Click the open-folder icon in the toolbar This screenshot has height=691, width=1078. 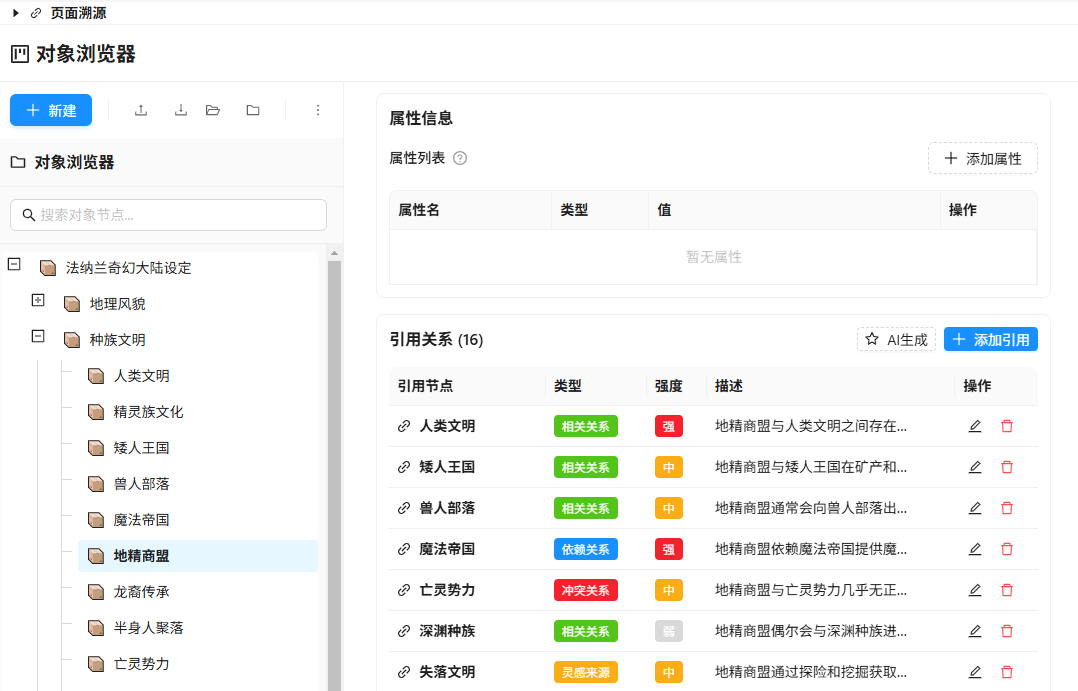[213, 110]
